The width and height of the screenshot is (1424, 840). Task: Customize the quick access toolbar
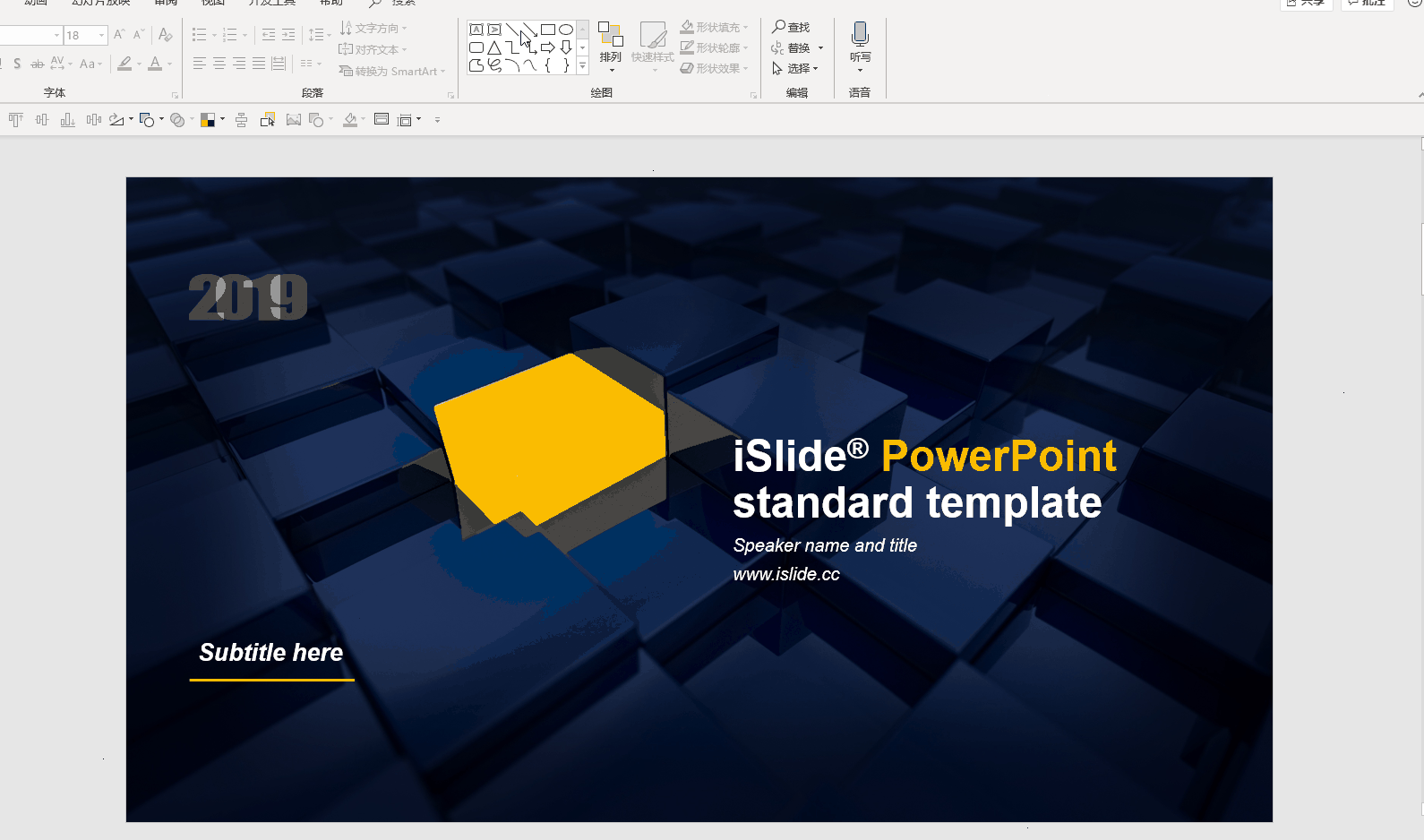coord(437,120)
